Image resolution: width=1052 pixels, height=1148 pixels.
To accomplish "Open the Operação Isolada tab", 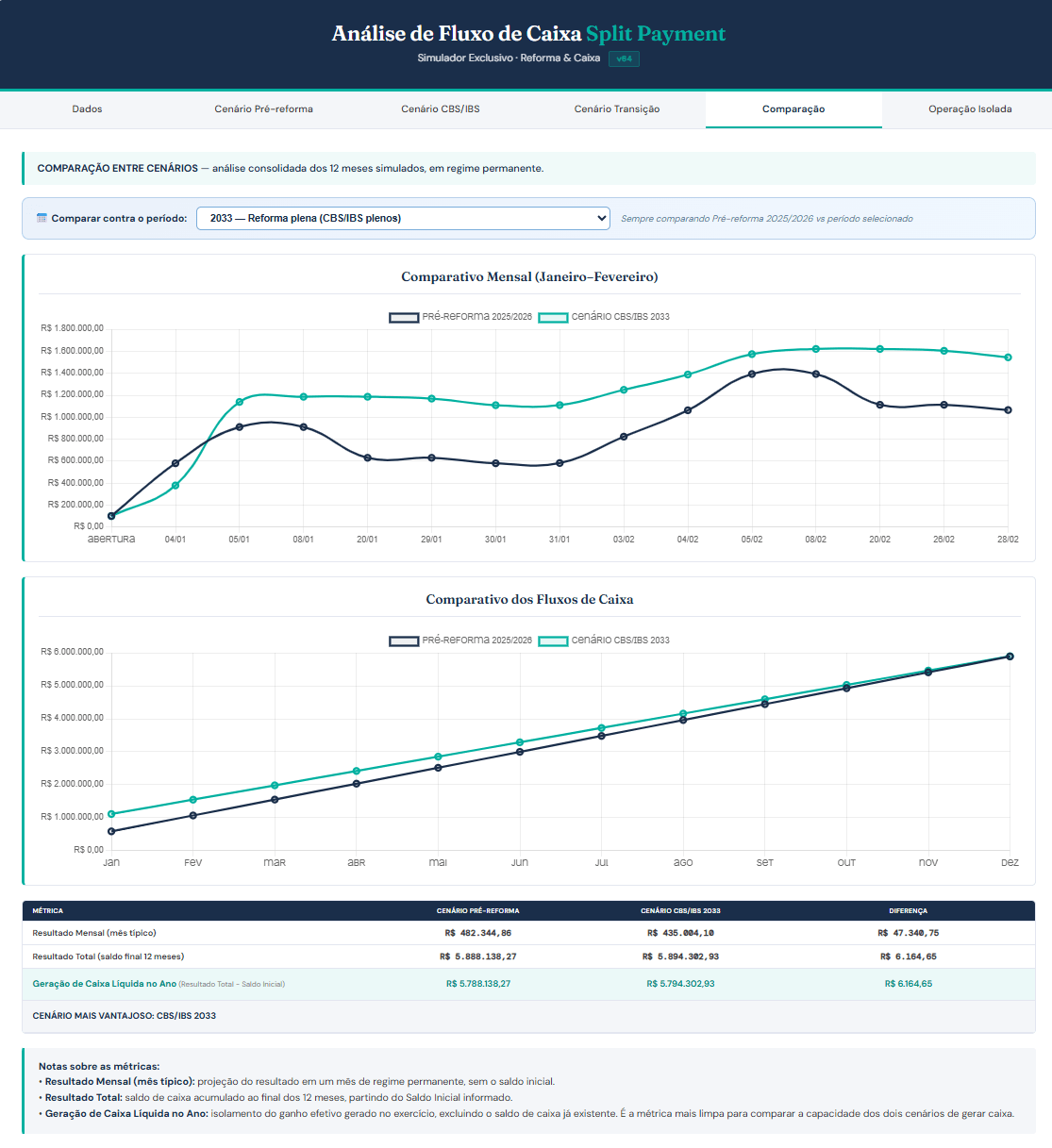I will (970, 109).
